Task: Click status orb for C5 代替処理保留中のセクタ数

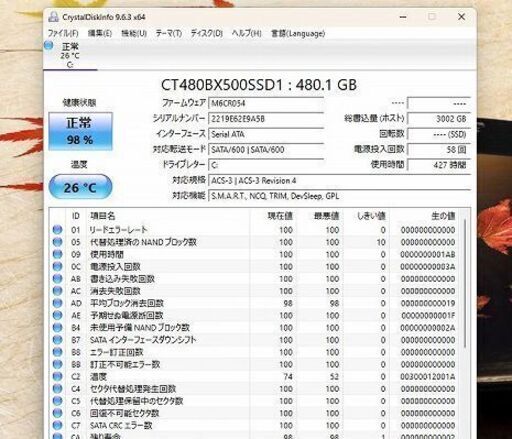Action: (58, 401)
